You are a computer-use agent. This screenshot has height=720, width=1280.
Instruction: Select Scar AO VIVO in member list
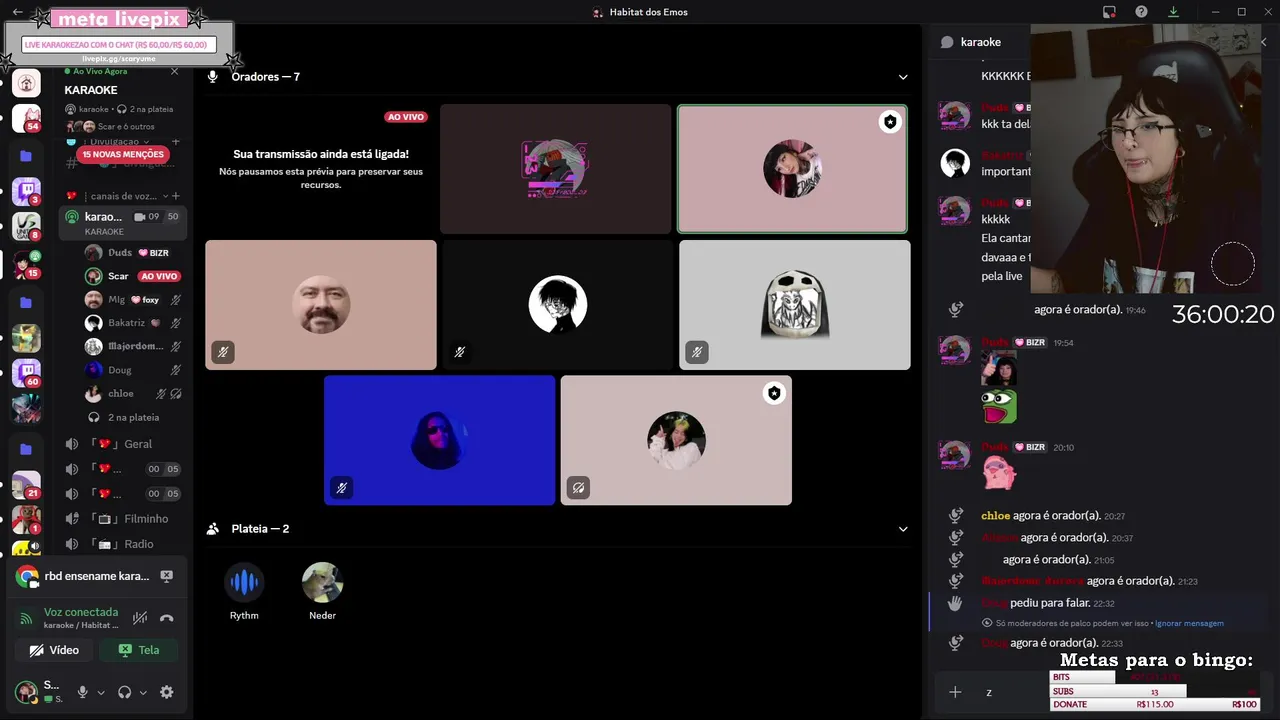click(133, 276)
